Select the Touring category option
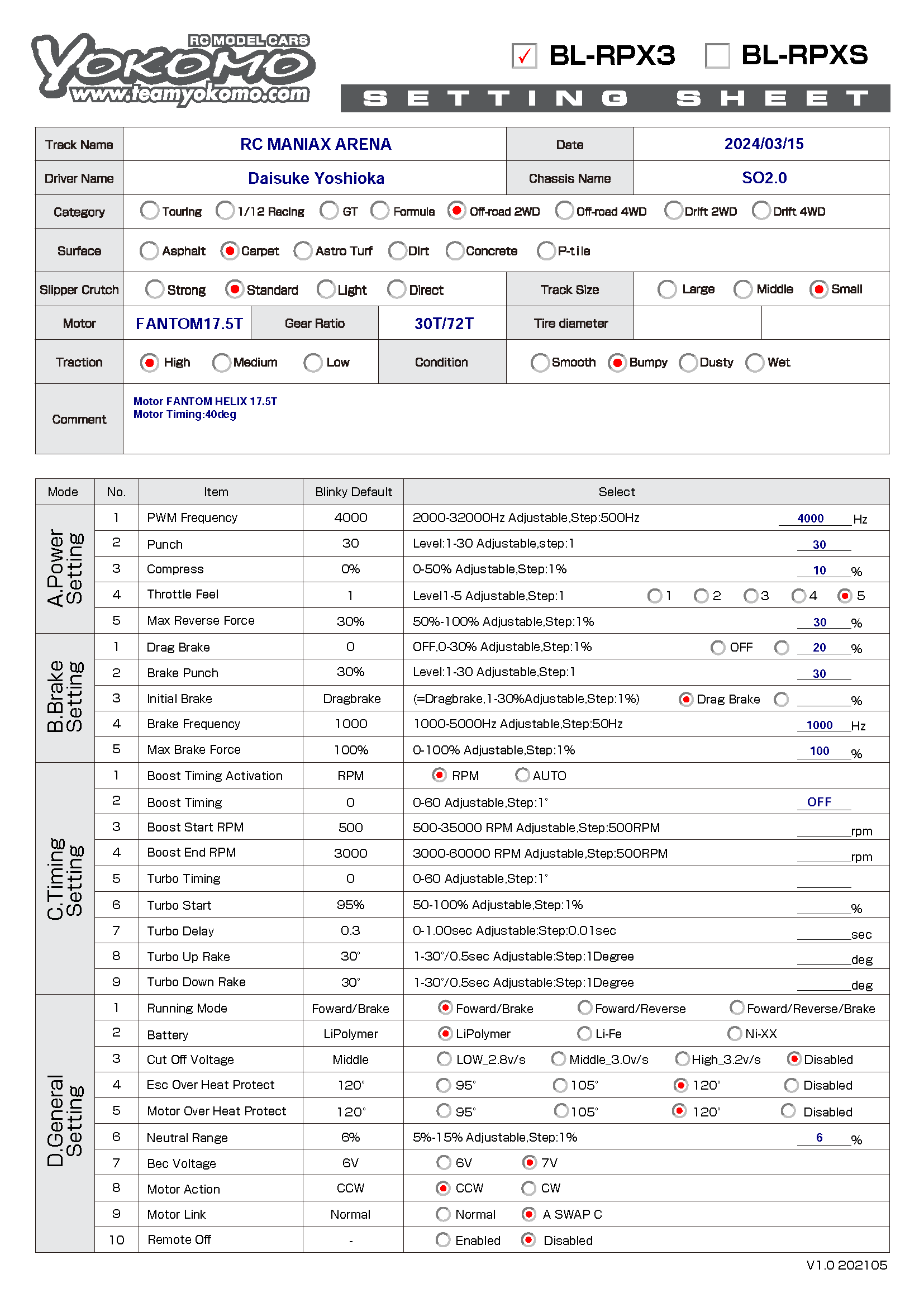Screen dimensions: 924x1307 [150, 211]
